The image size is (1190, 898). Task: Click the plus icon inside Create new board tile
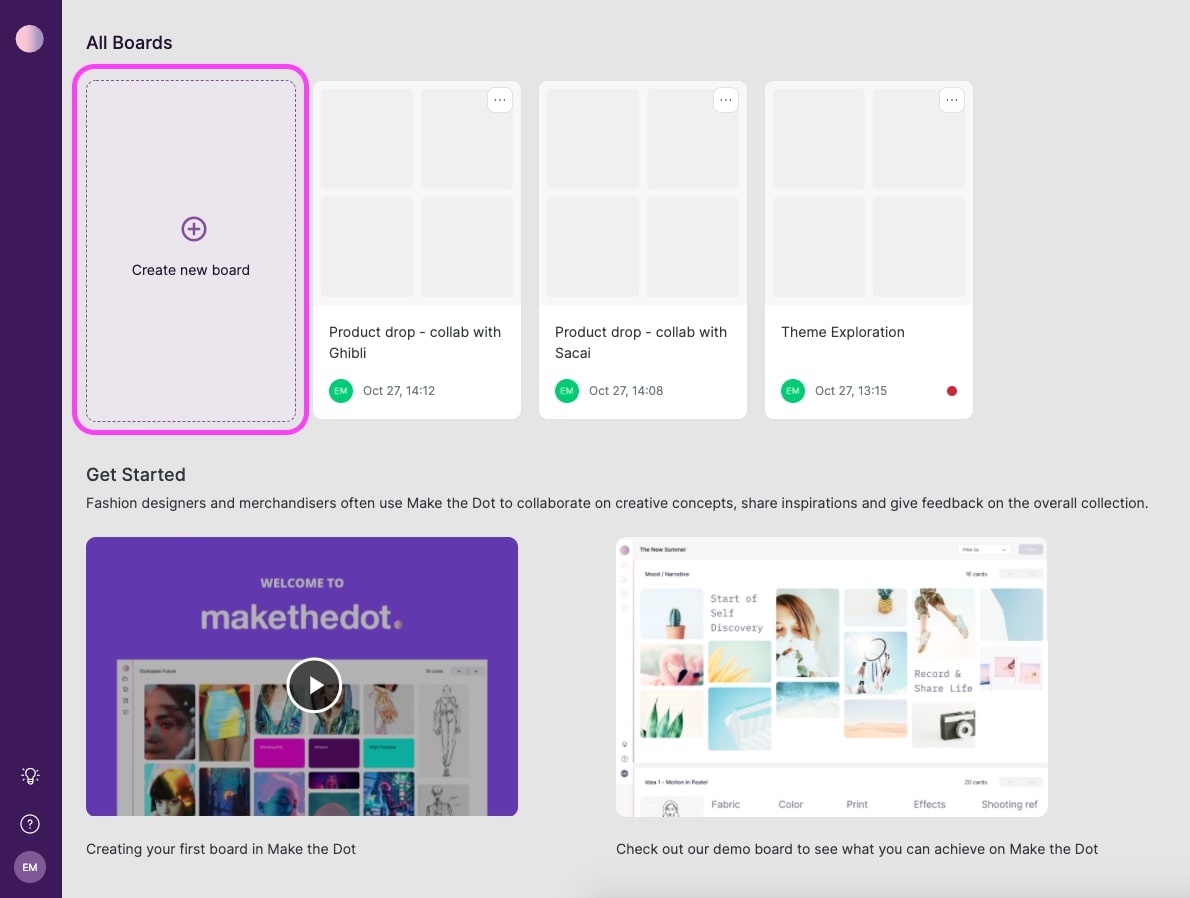[192, 228]
